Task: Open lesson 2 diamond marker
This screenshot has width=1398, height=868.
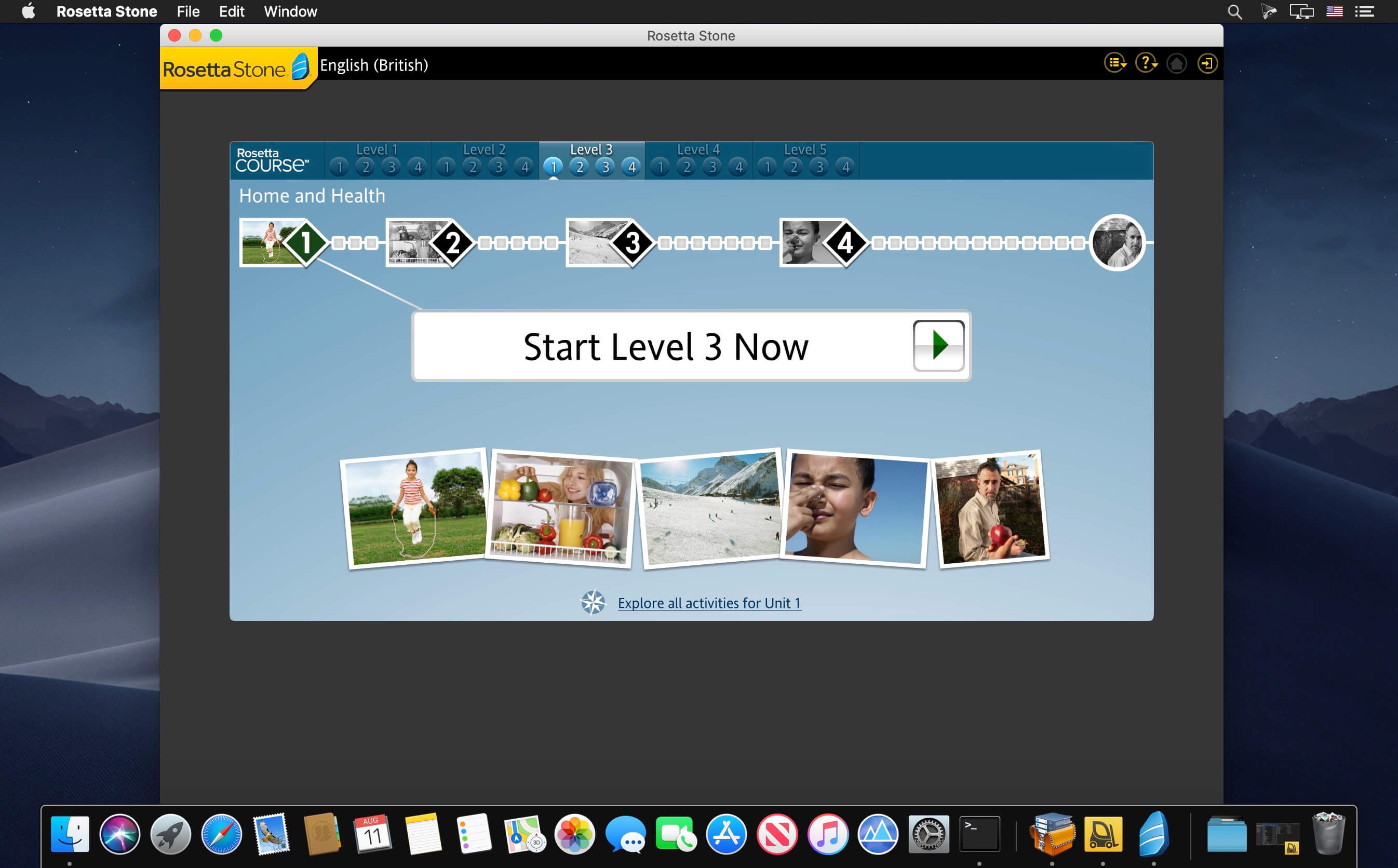Action: pyautogui.click(x=453, y=242)
